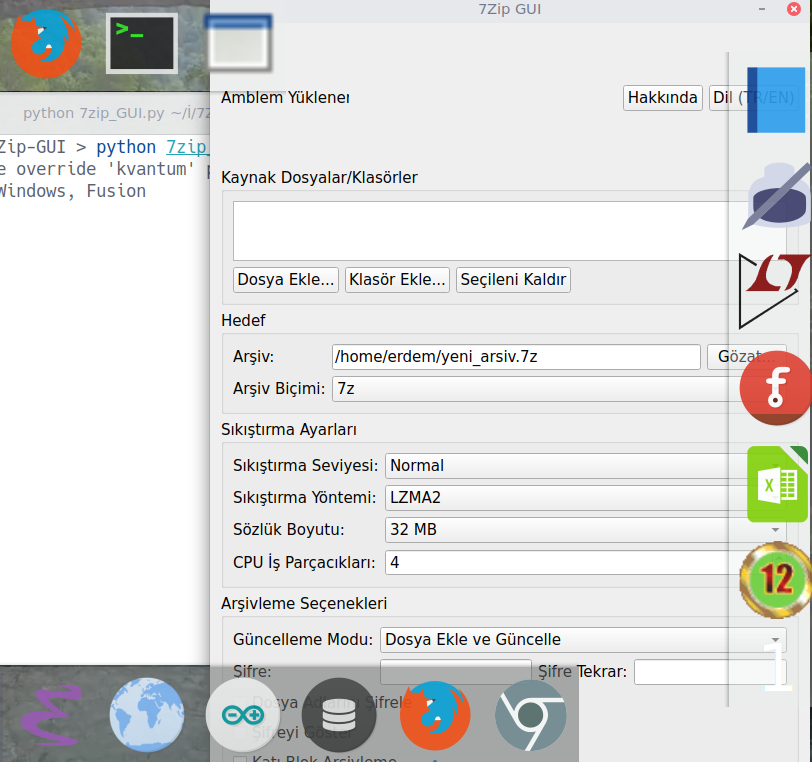The image size is (812, 762).
Task: Open Sözlük Boyutu dropdown showing 32 MB
Action: [x=586, y=529]
